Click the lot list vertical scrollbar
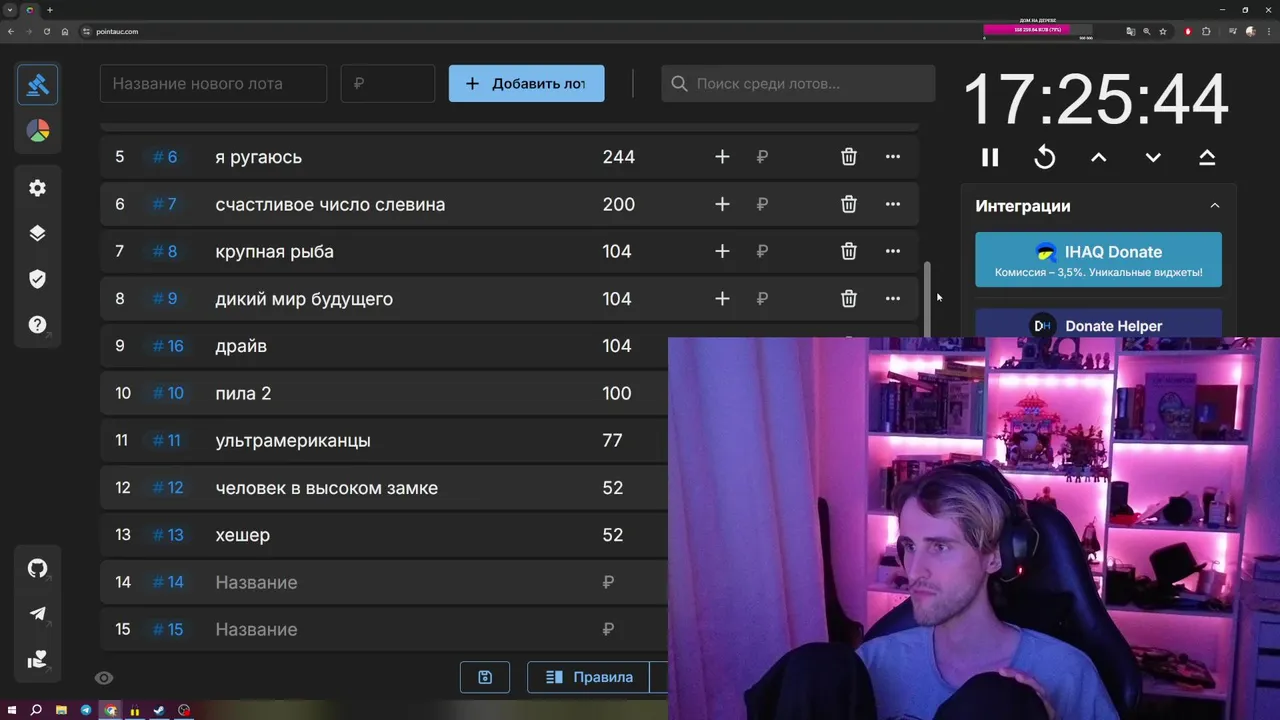This screenshot has width=1280, height=720. coord(927,300)
